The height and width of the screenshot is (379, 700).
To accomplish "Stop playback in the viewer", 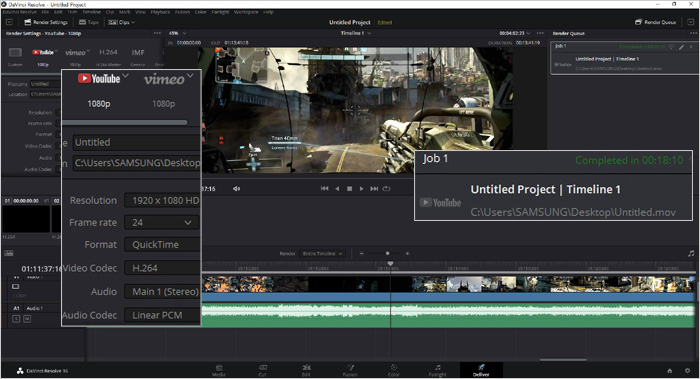I will click(350, 189).
